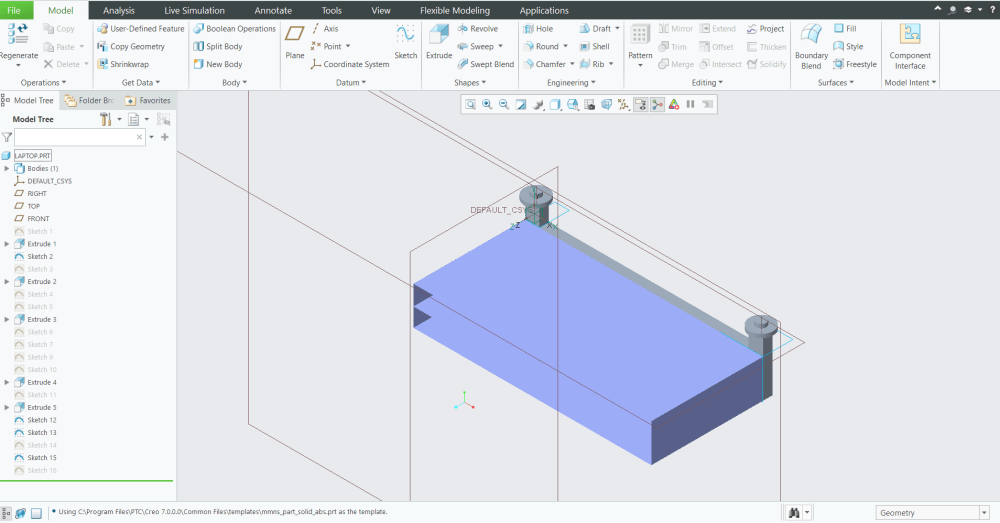
Task: Open the Pattern dropdown arrow
Action: 640,66
